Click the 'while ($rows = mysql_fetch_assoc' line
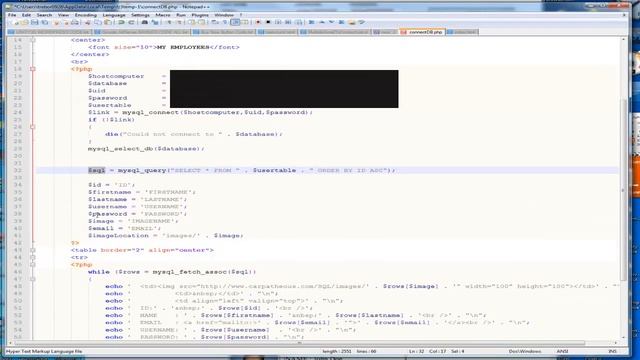The width and height of the screenshot is (640, 360). (x=172, y=272)
